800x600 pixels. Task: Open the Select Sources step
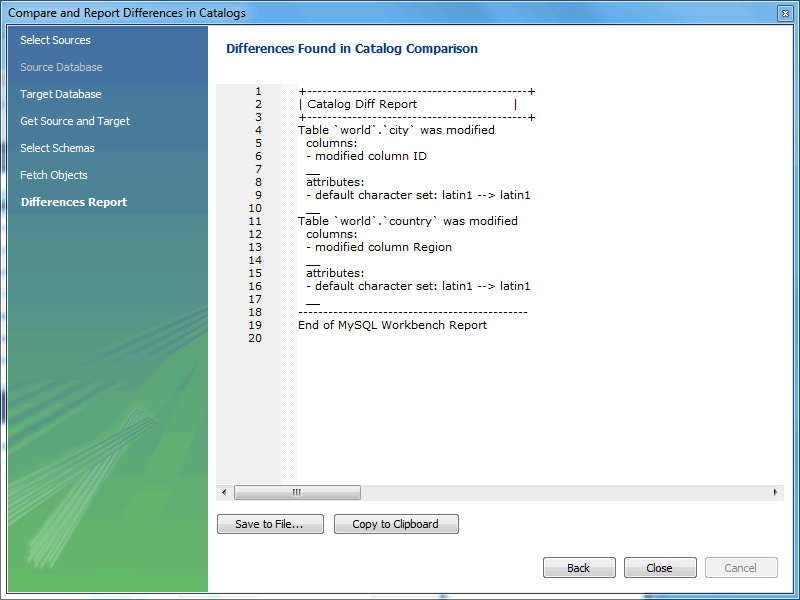tap(55, 40)
